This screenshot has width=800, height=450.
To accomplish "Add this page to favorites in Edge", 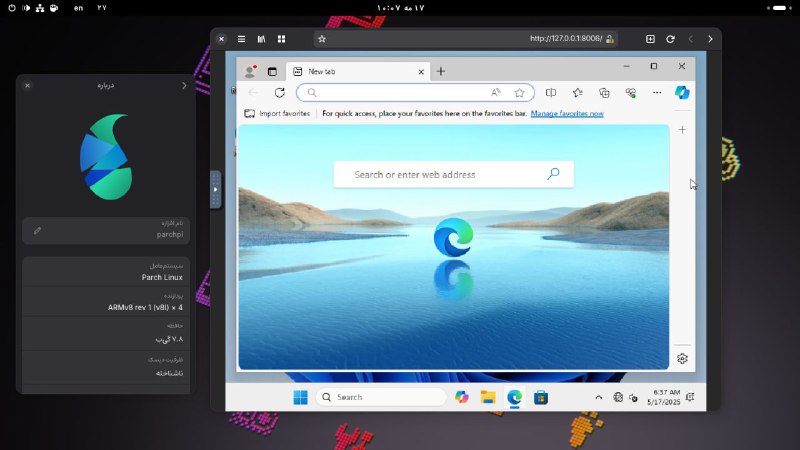I will (x=519, y=93).
